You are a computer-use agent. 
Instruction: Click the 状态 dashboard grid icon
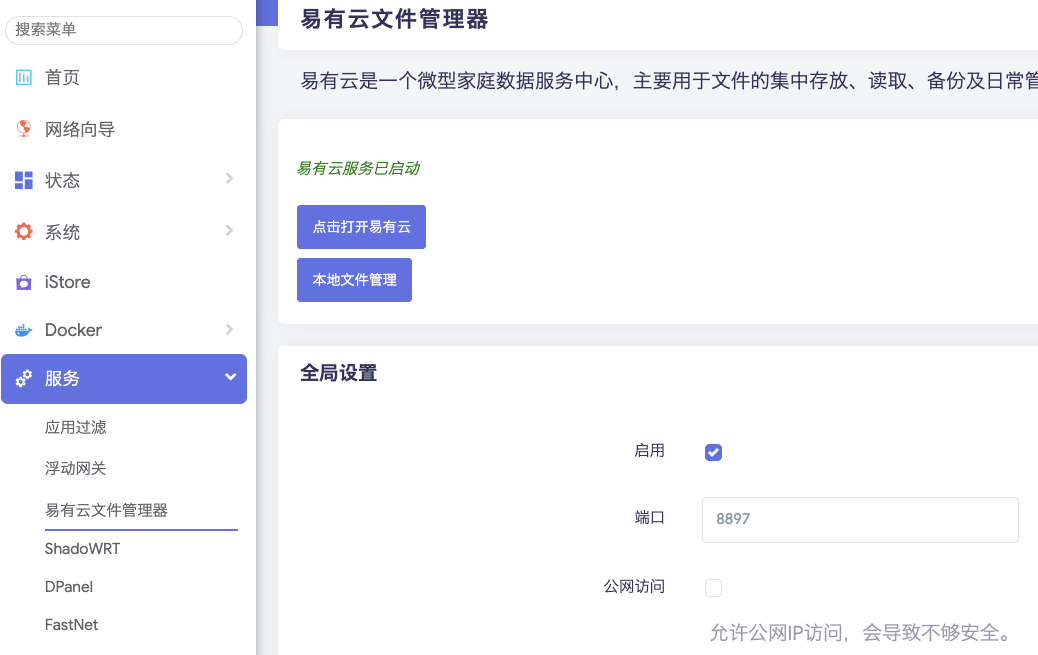pos(24,180)
